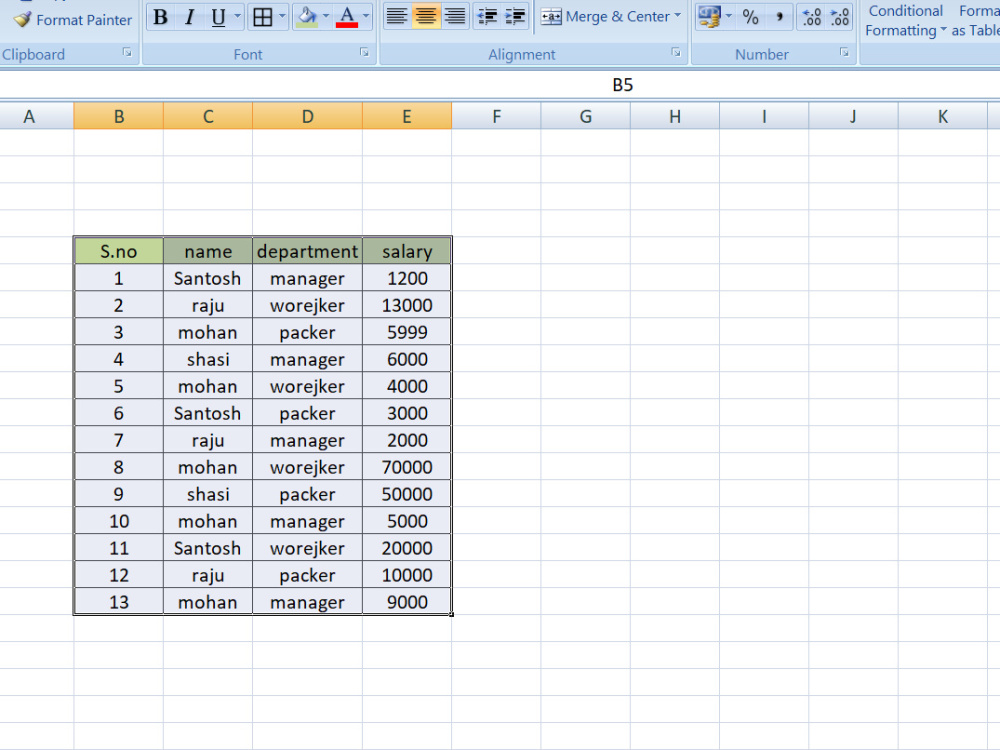The width and height of the screenshot is (1000, 750).
Task: Select worejker in row numbered 5
Action: coord(307,386)
